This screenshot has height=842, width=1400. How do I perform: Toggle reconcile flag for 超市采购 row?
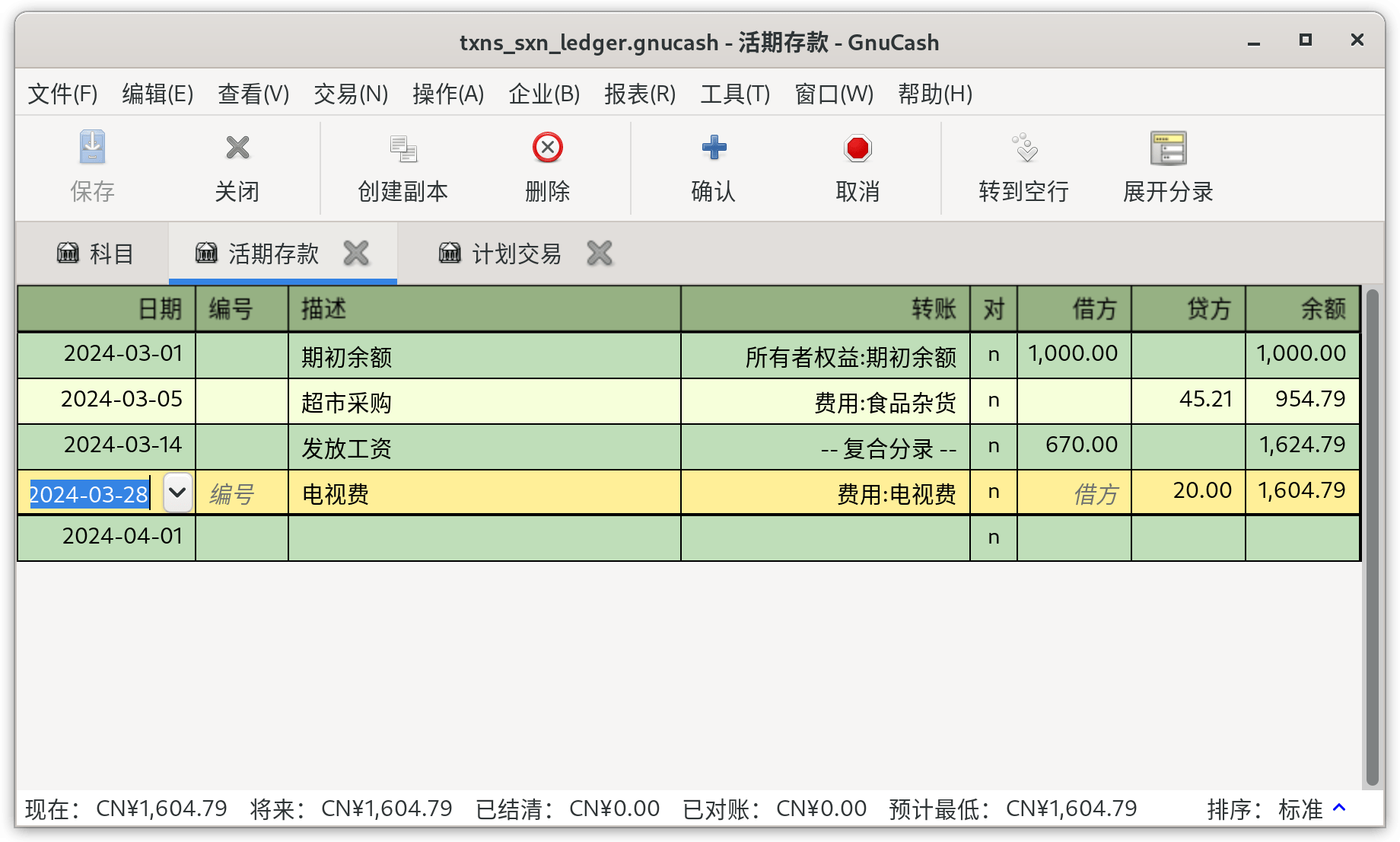994,400
